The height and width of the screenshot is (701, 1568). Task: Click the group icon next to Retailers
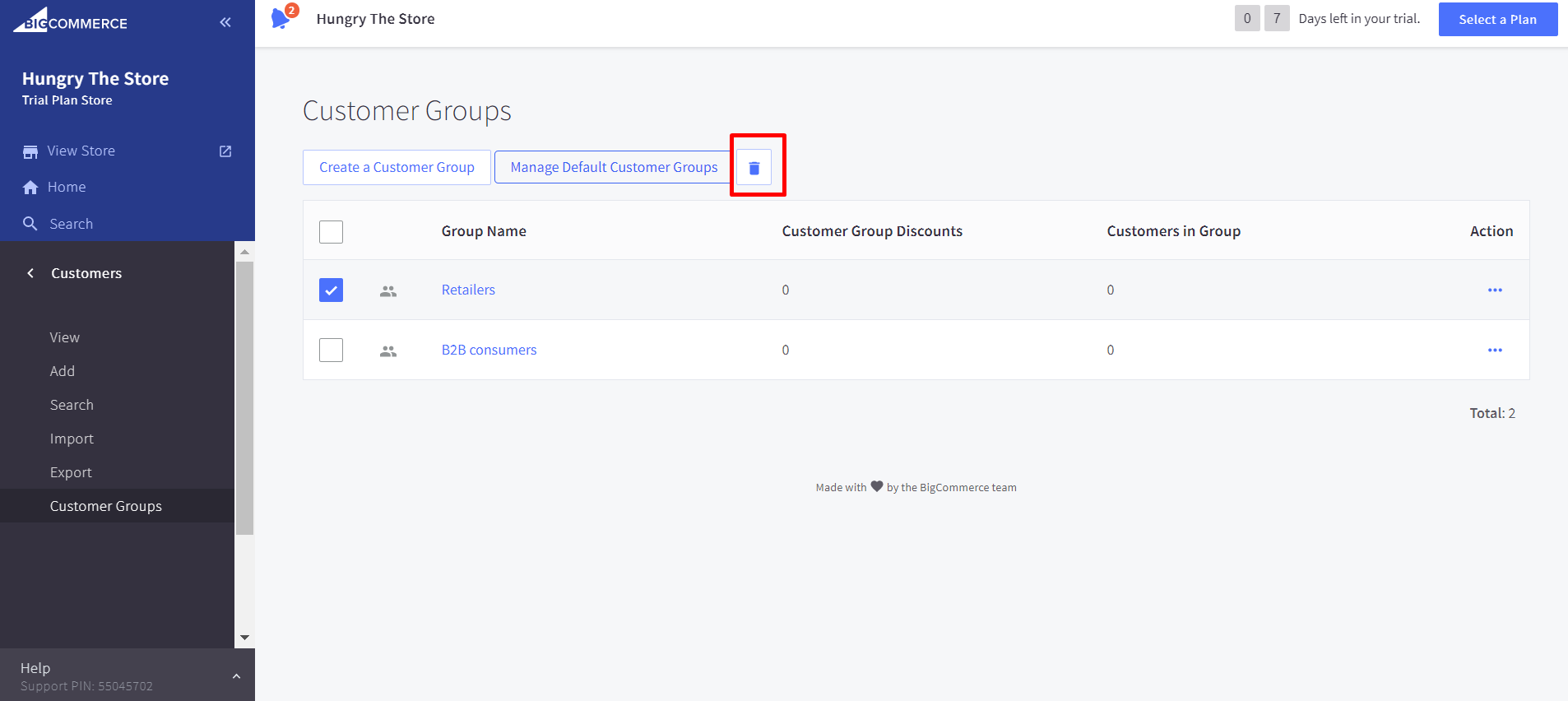(x=388, y=290)
